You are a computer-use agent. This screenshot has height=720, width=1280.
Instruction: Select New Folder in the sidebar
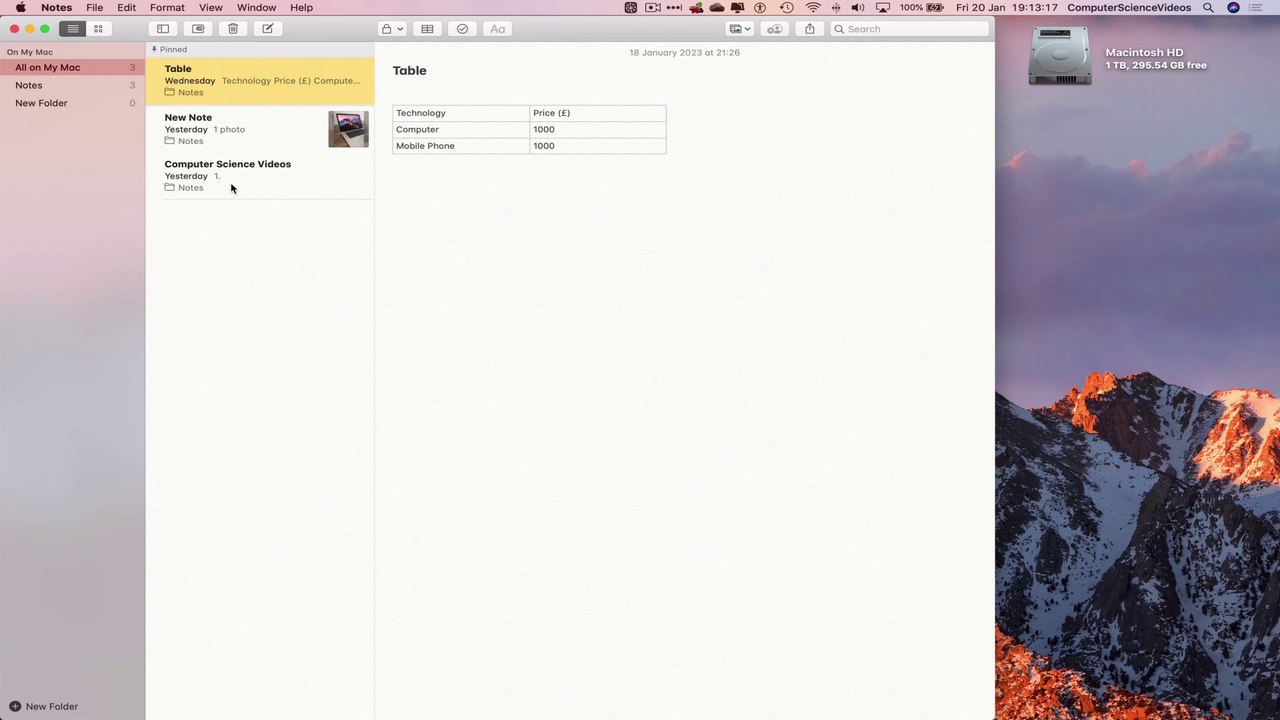[72, 103]
